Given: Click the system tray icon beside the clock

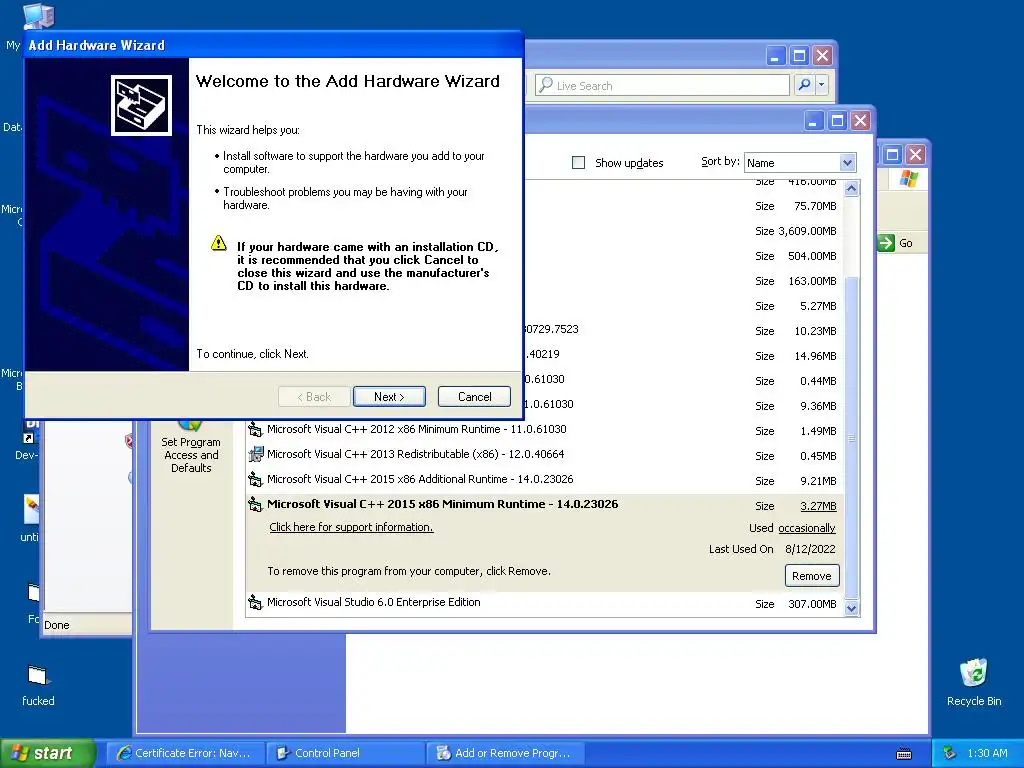Looking at the screenshot, I should [x=950, y=753].
